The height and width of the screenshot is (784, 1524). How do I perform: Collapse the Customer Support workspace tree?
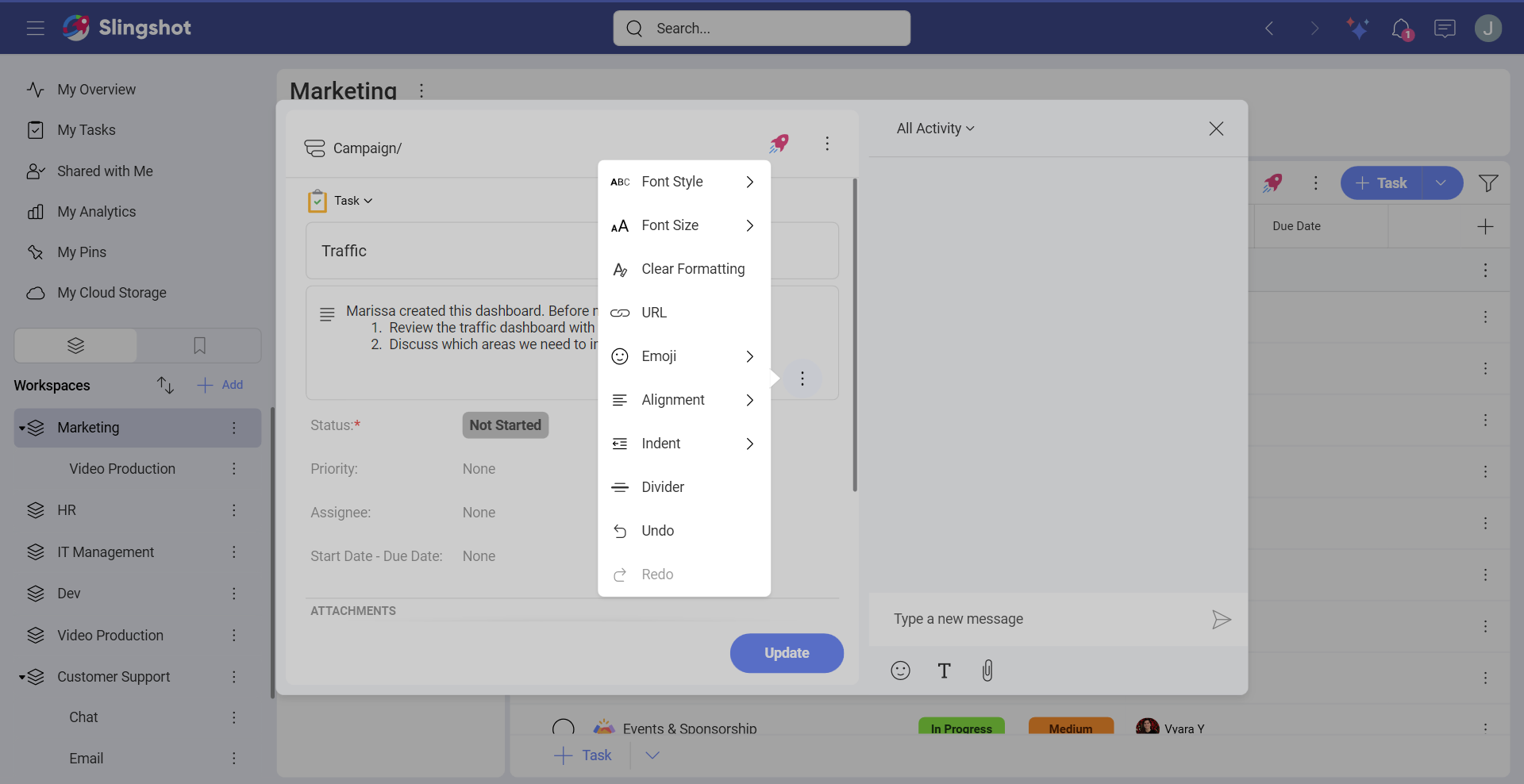pos(22,677)
